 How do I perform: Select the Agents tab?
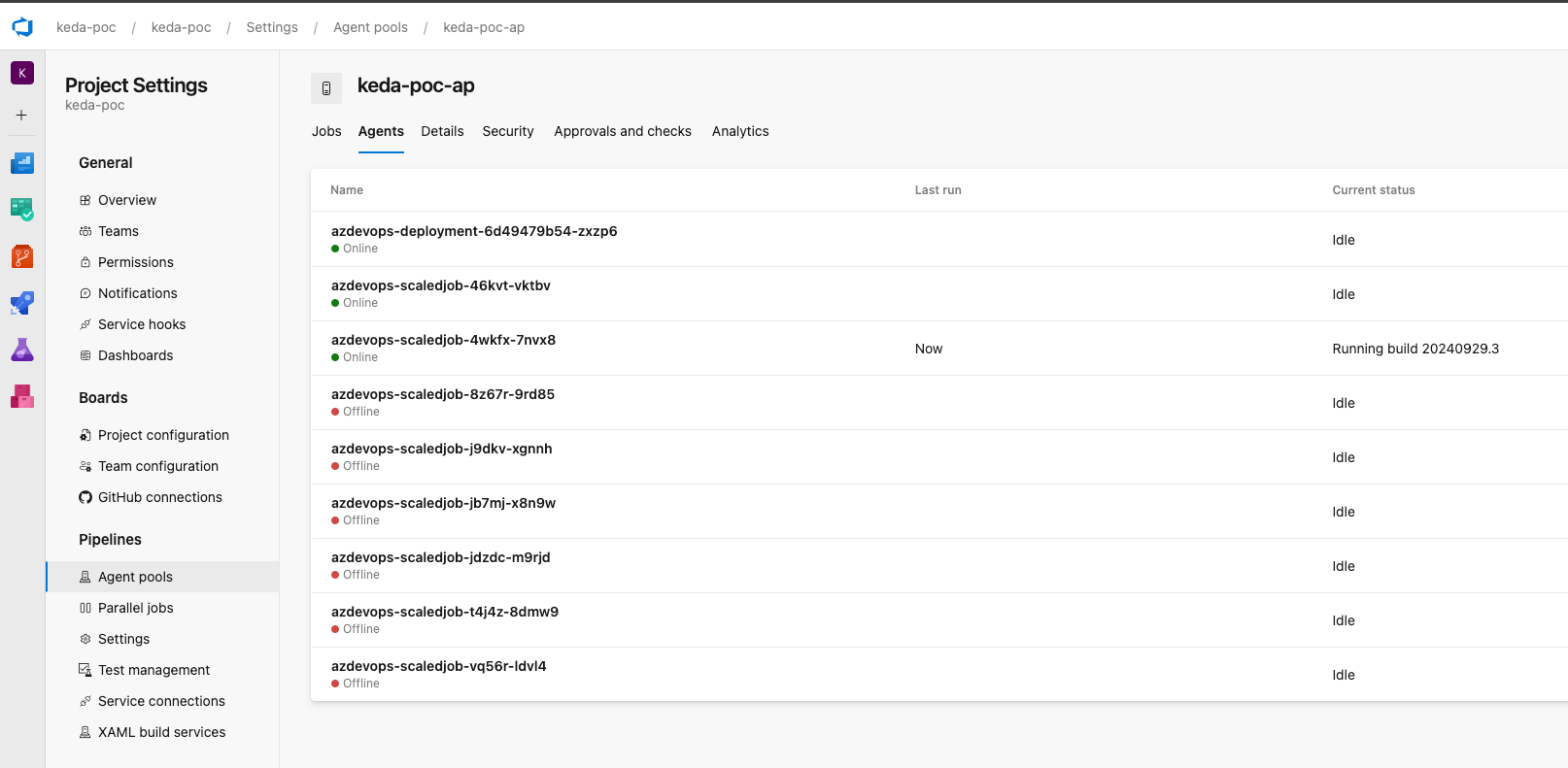(x=381, y=131)
